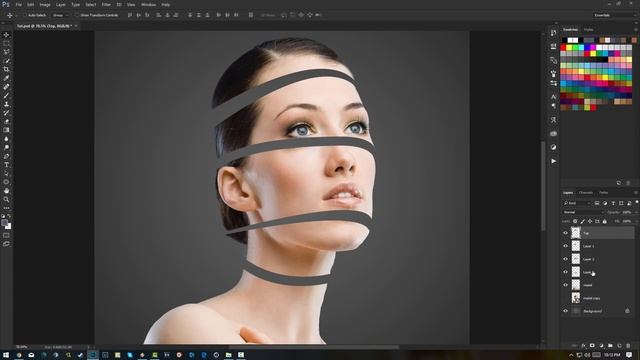Open the Layers panel flyout menu
Screen dimensions: 640x360
636,193
